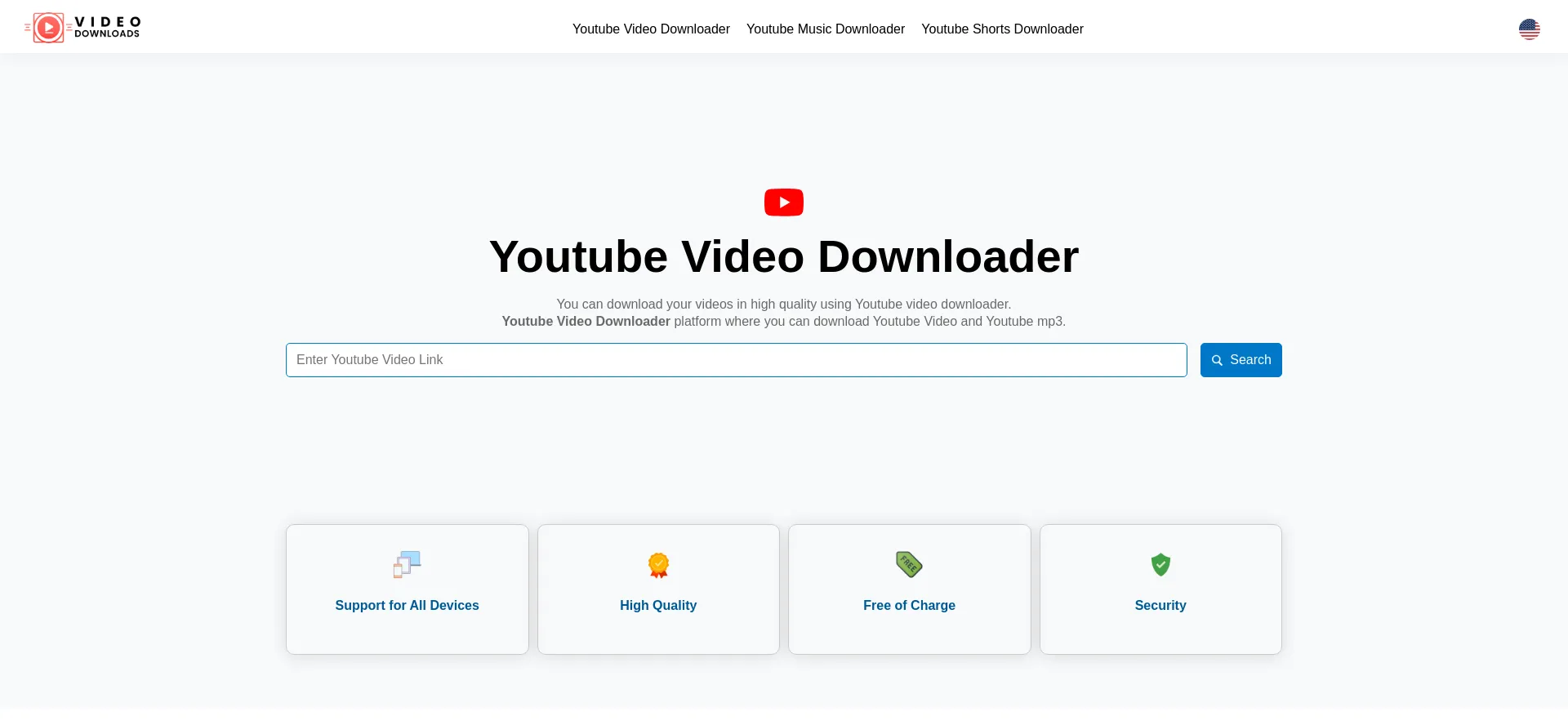
Task: Click the green FREE tag icon
Action: tap(909, 564)
